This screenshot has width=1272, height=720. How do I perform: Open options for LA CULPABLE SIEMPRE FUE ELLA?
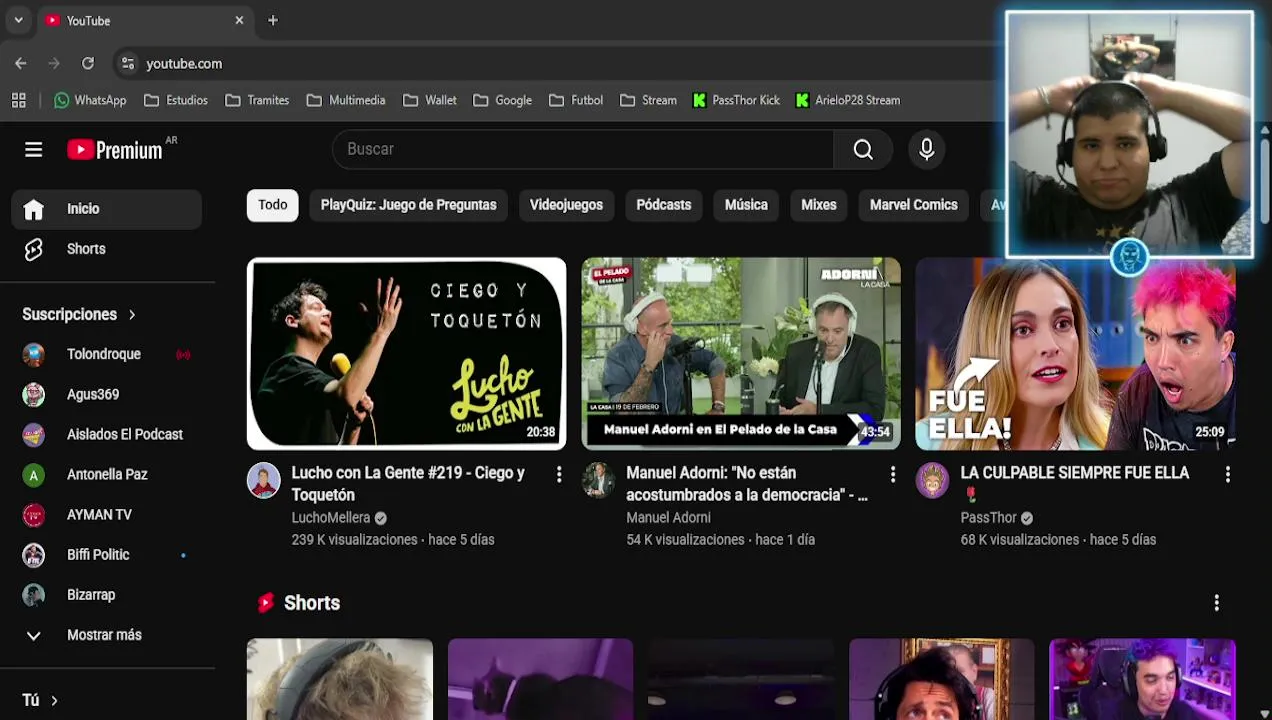[x=1227, y=474]
